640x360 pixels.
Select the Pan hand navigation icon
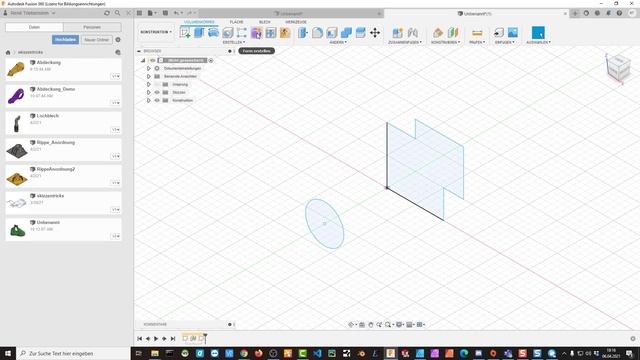371,324
